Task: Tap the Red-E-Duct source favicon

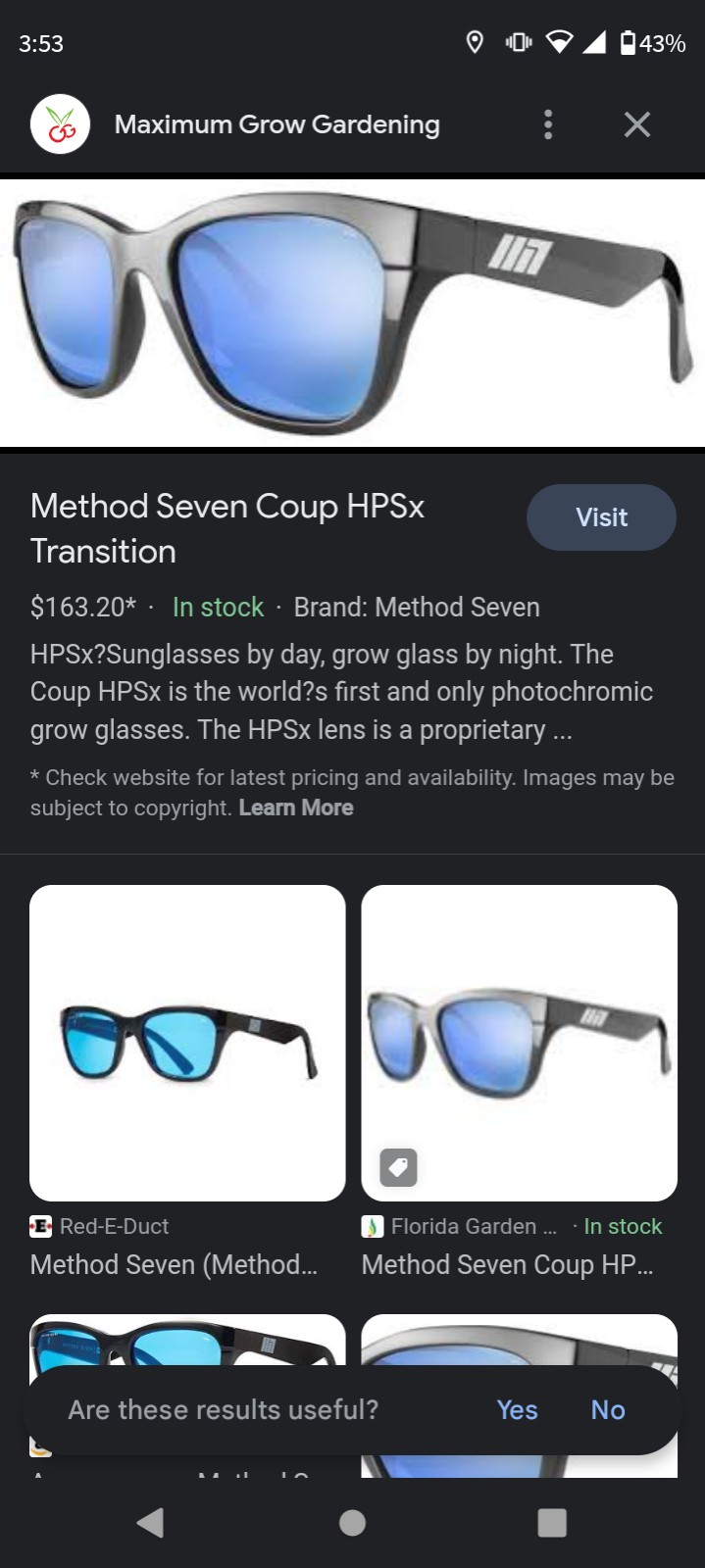Action: tap(41, 1226)
